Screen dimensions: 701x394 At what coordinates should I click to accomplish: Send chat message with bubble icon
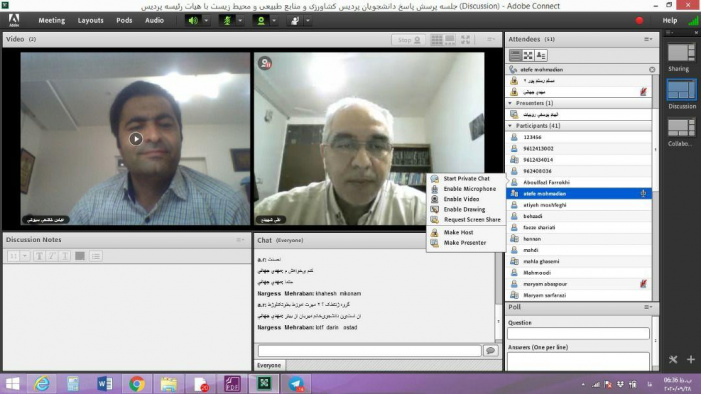pos(490,351)
